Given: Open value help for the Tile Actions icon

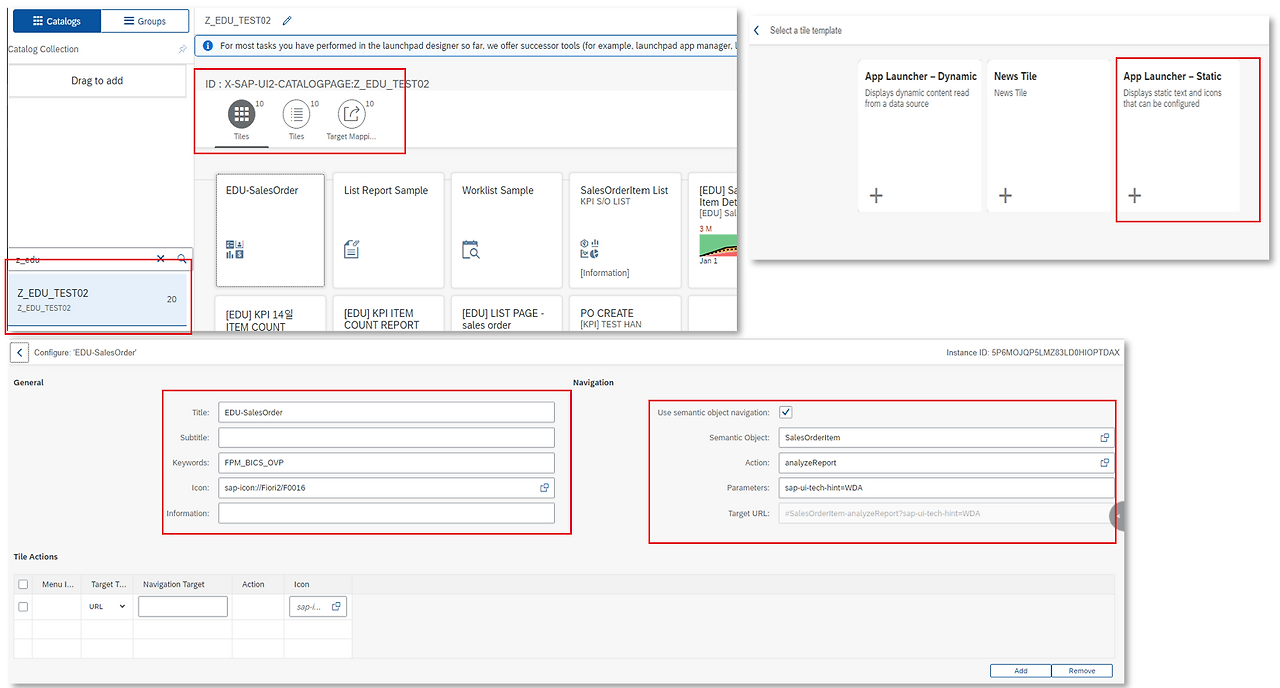Looking at the screenshot, I should [x=337, y=606].
